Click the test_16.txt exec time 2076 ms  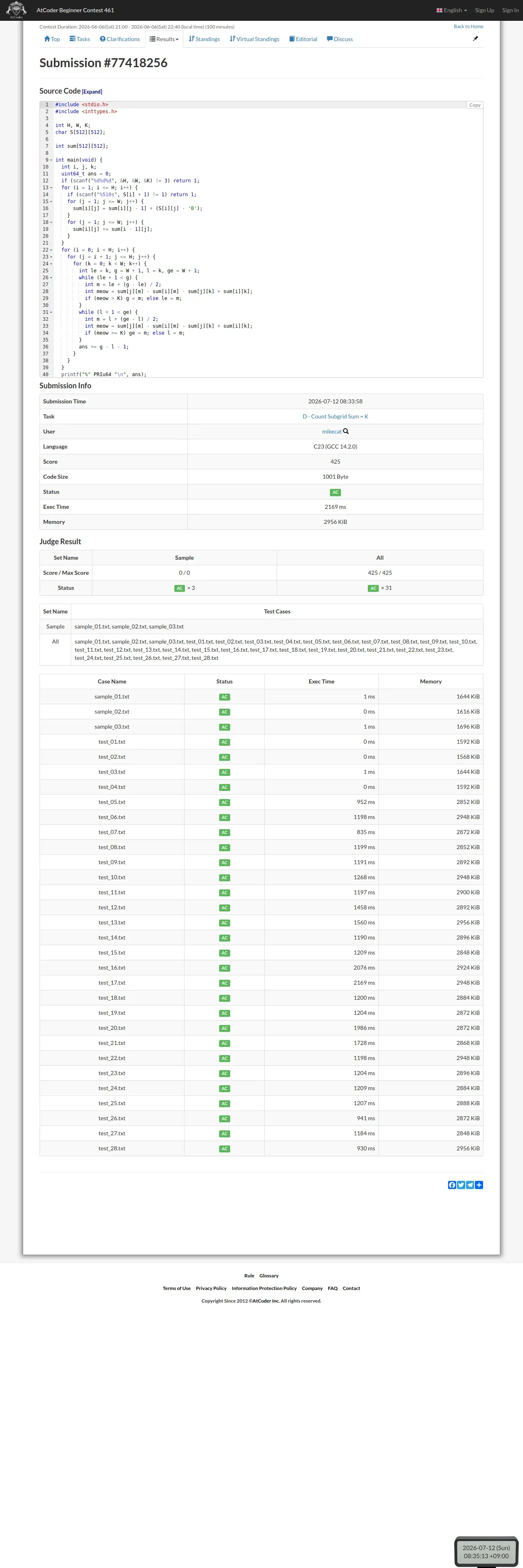(364, 968)
